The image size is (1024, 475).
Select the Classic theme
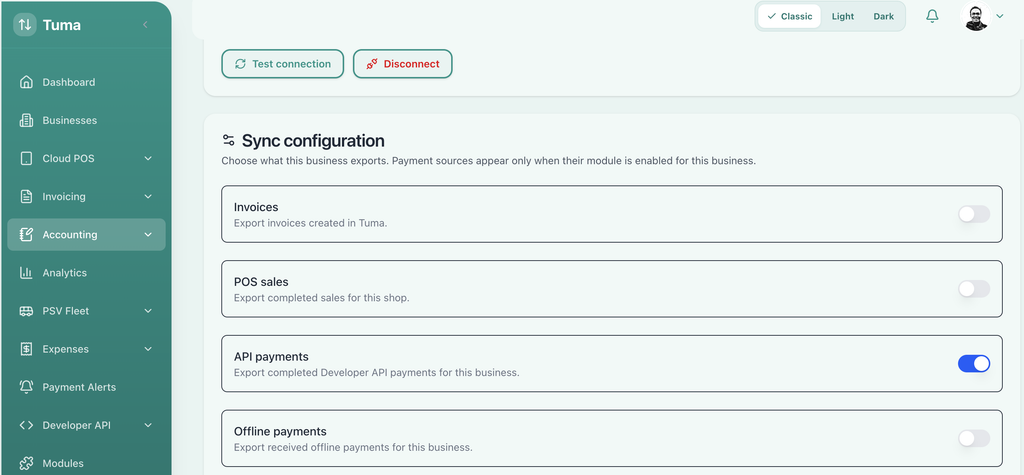pos(789,16)
